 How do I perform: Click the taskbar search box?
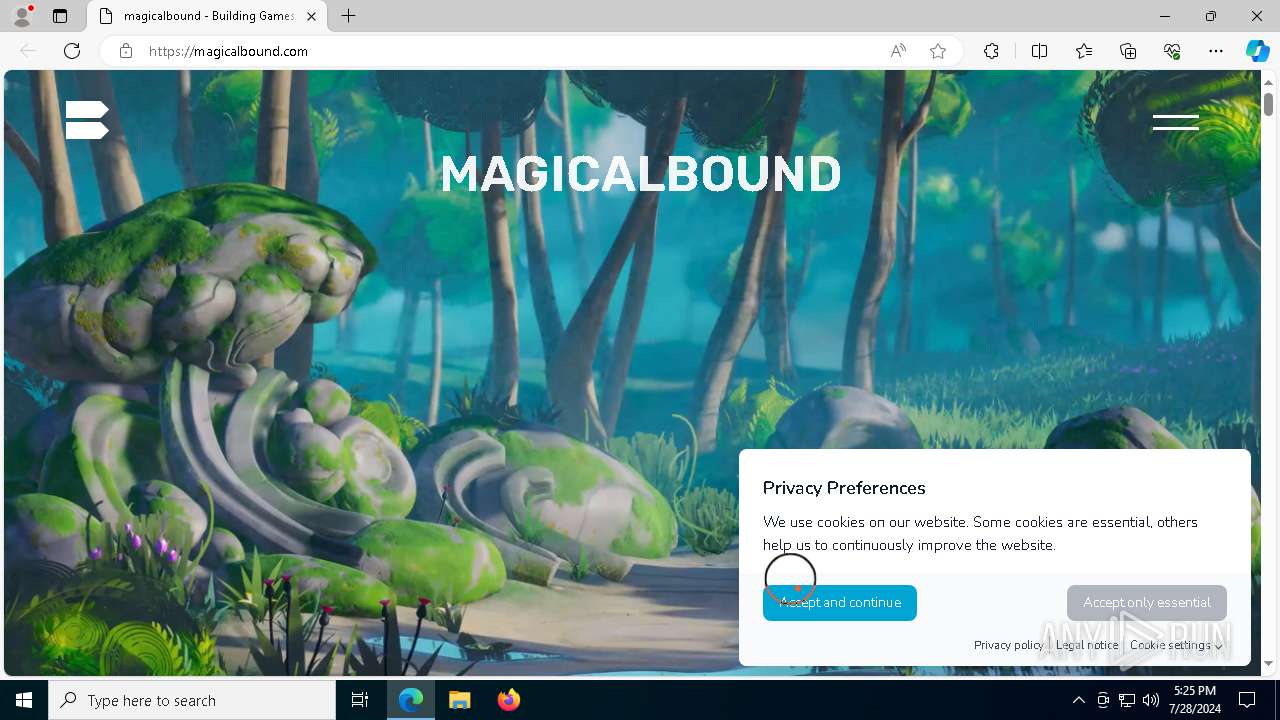(192, 700)
